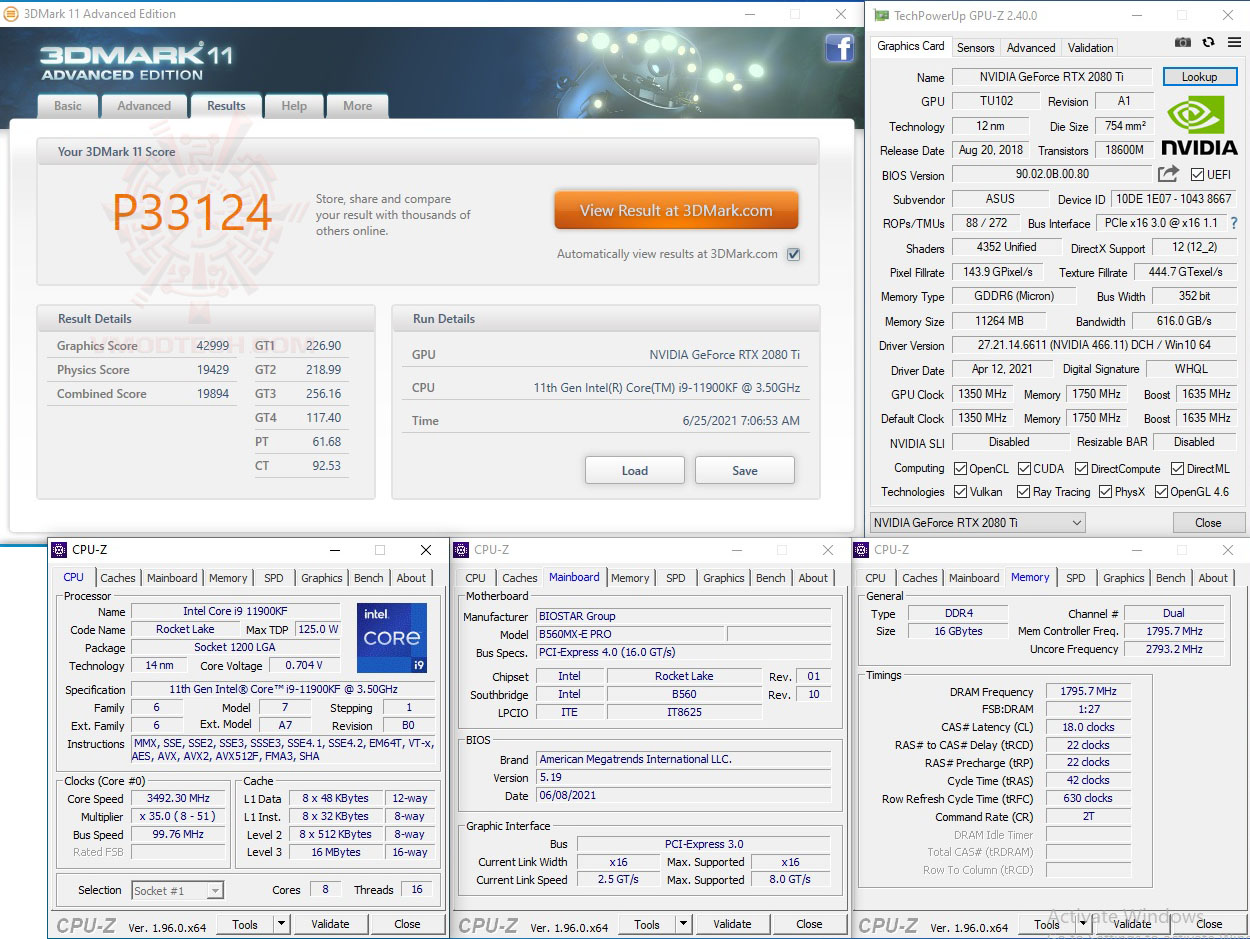Viewport: 1250px width, 939px height.
Task: Click the CPU-Z Memory window title icon
Action: 861,549
